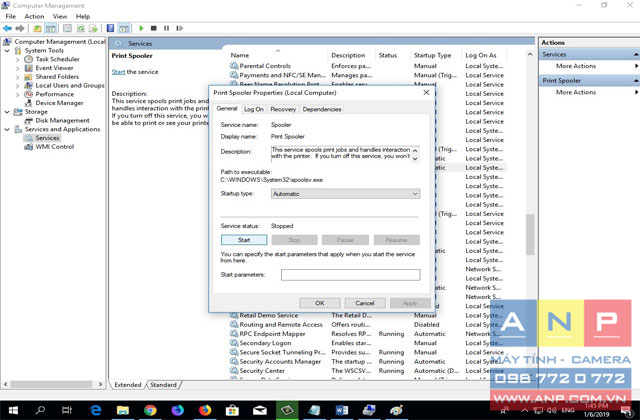Image resolution: width=640 pixels, height=420 pixels.
Task: Expand the Event Viewer node
Action: pos(18,68)
